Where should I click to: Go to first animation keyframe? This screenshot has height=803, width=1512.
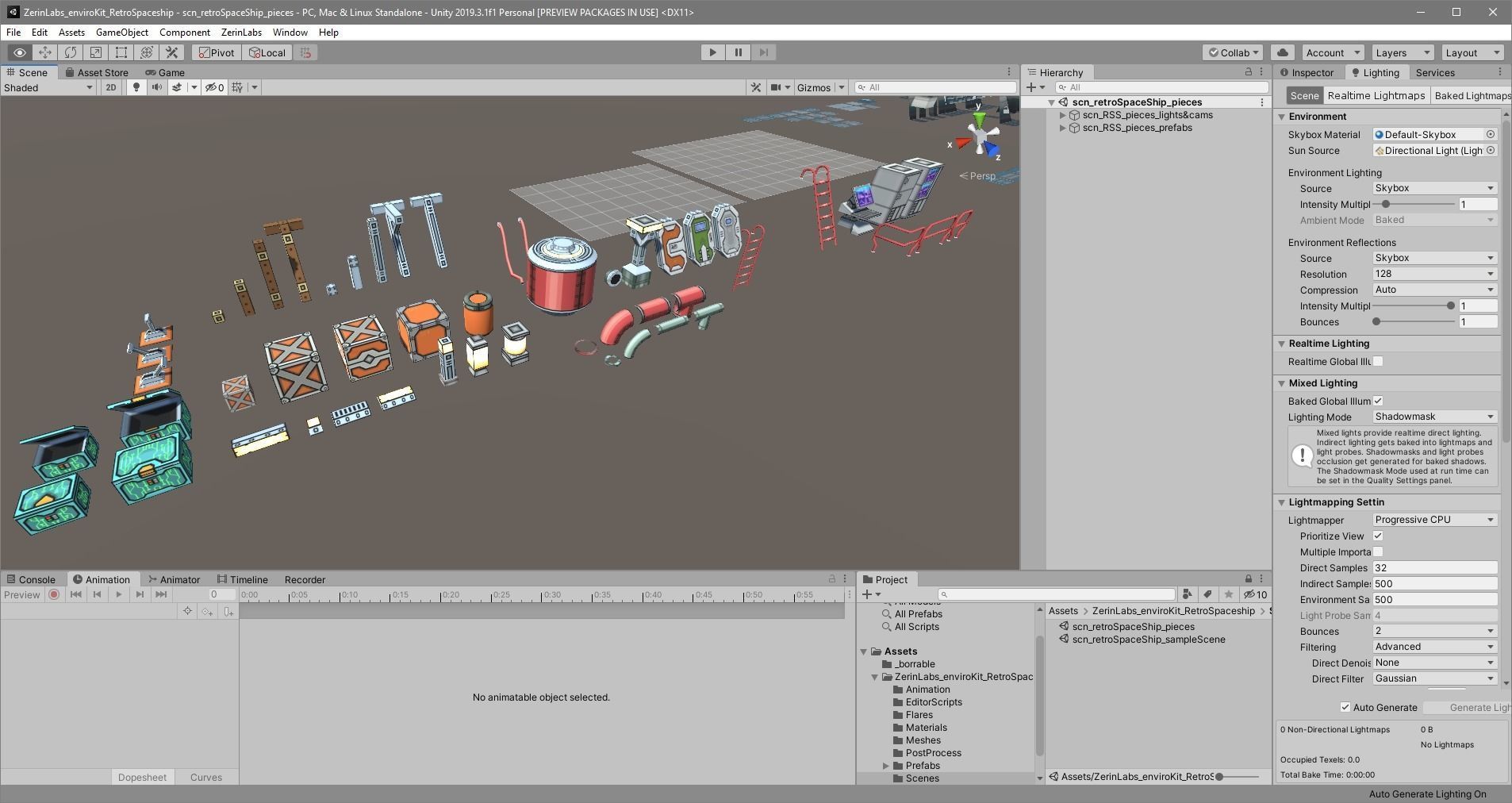pos(76,594)
